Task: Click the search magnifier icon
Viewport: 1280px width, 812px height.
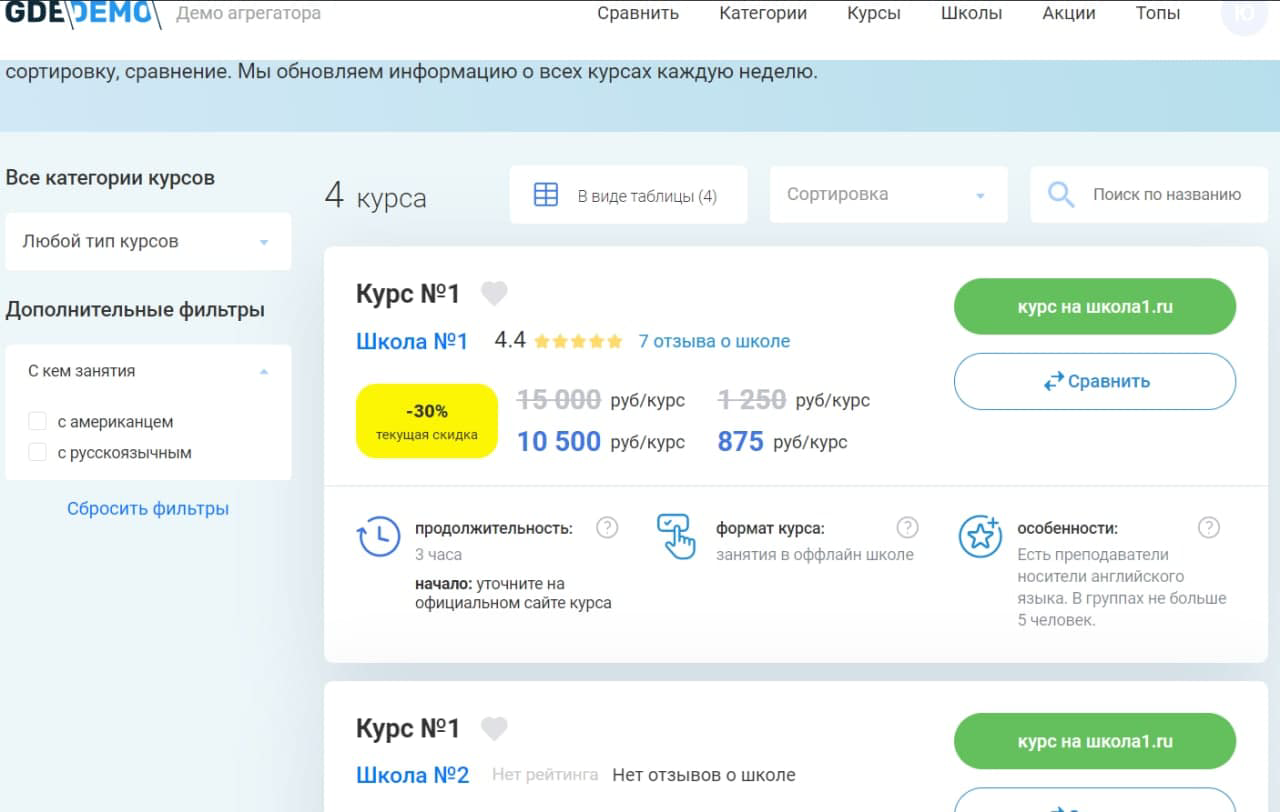Action: [1061, 194]
